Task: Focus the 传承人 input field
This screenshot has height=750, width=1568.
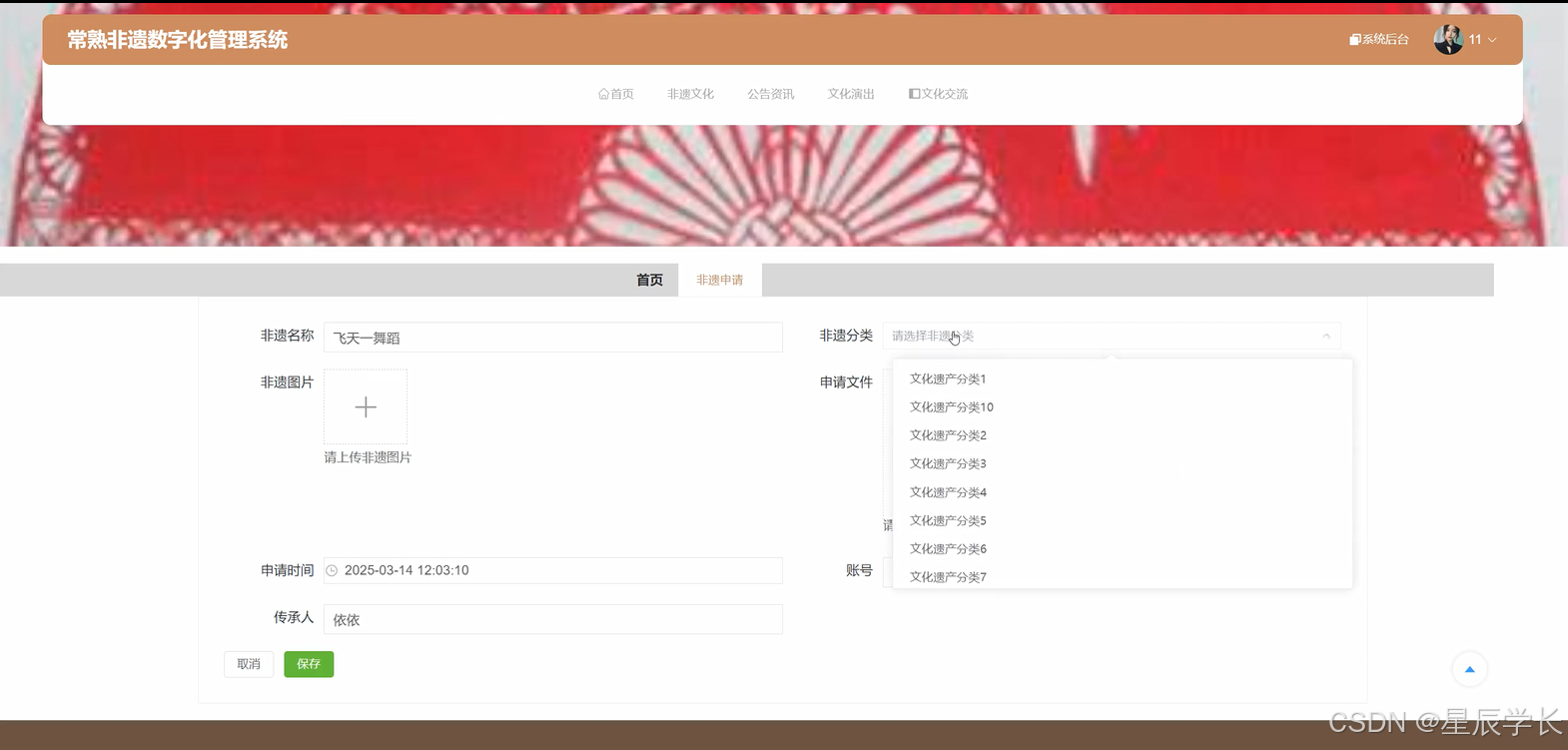Action: [553, 619]
